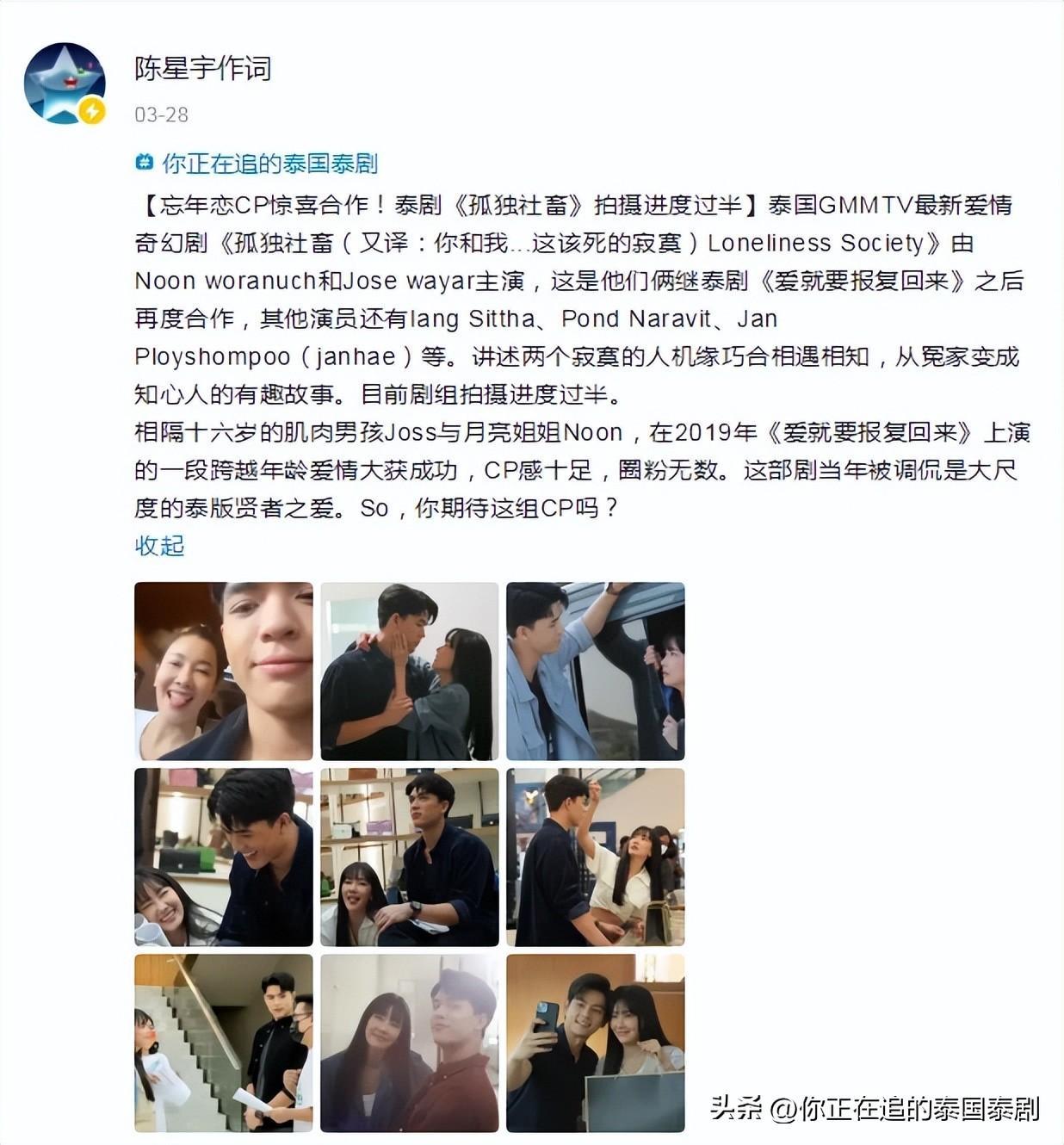Open photo of man laughing above woman
Screen dimensions: 1064x1145
pos(224,857)
